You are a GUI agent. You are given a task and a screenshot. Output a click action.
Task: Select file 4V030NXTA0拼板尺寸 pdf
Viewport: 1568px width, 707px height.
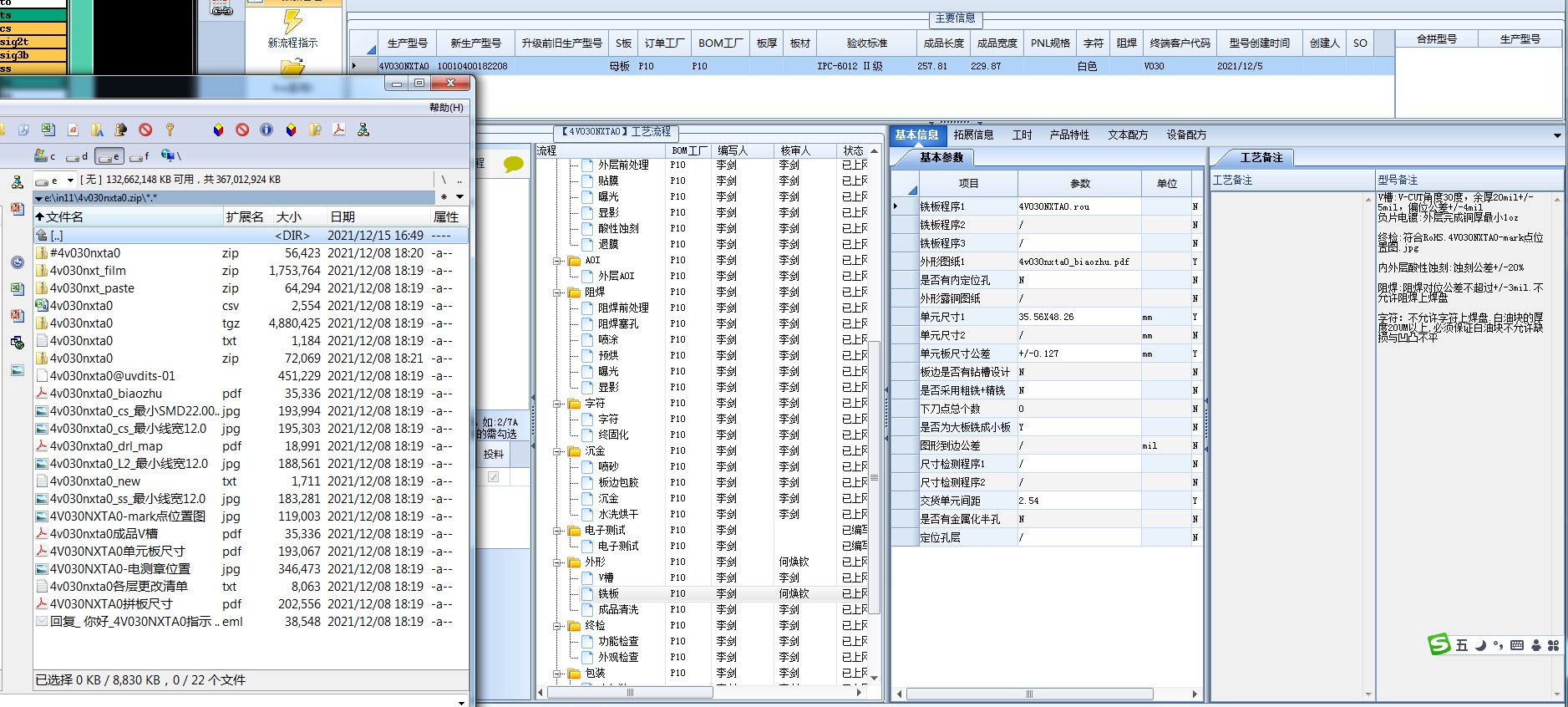[251, 603]
